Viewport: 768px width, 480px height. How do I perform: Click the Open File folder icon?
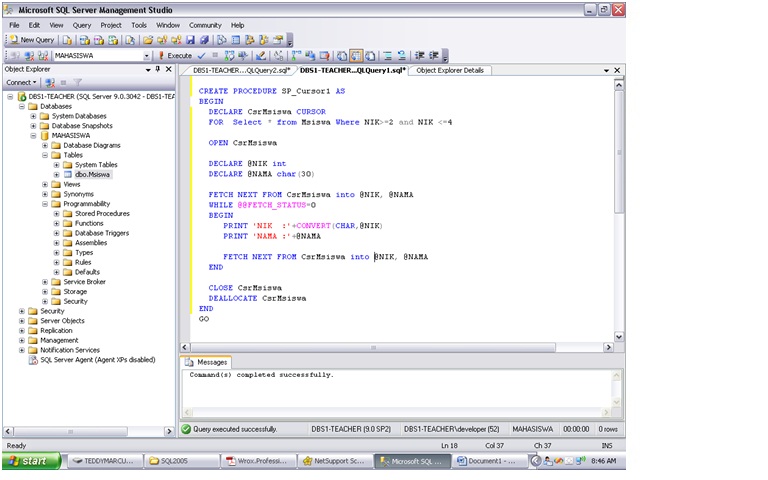(147, 40)
